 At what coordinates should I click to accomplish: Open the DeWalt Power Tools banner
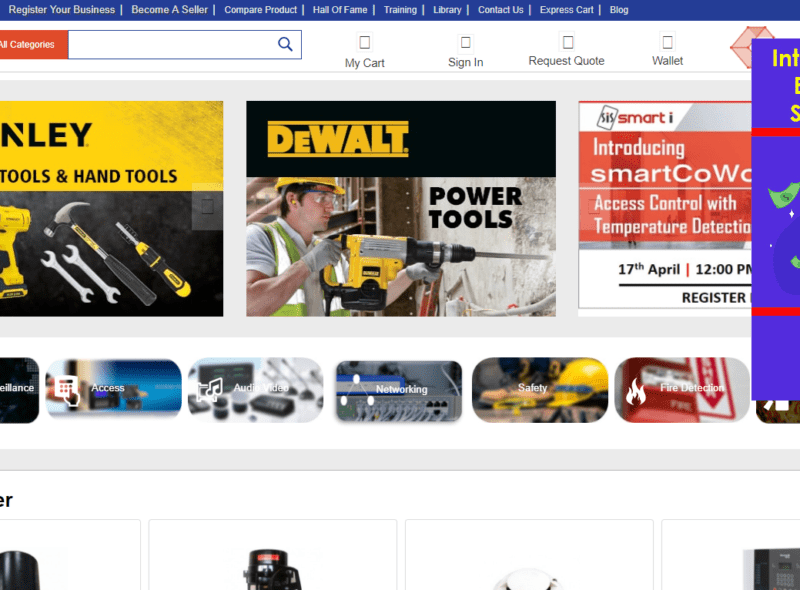[401, 209]
